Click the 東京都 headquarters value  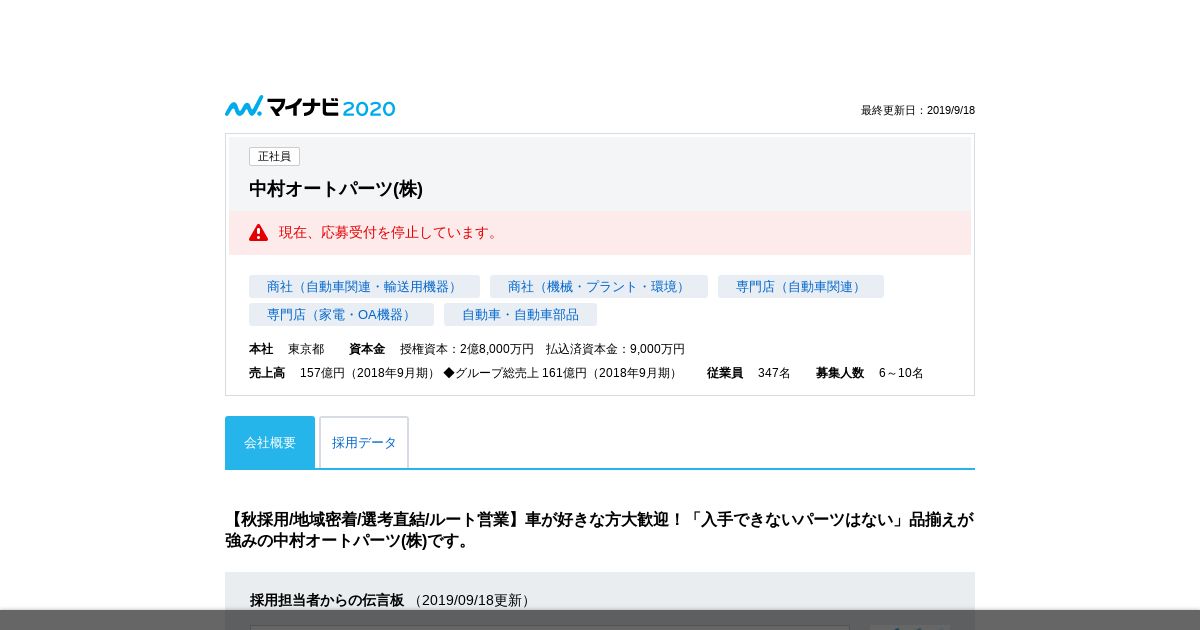pos(306,349)
